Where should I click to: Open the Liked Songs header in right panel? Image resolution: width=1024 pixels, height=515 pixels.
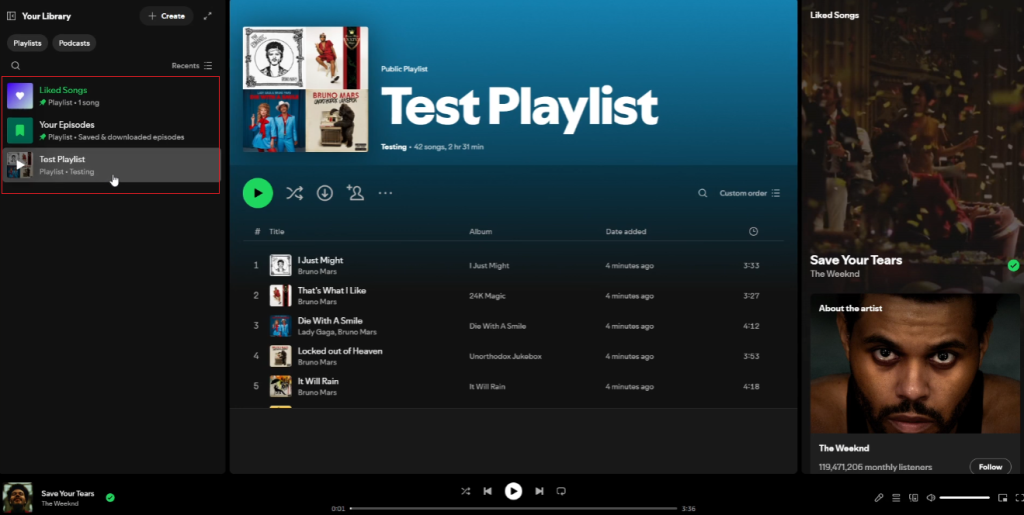(x=835, y=15)
